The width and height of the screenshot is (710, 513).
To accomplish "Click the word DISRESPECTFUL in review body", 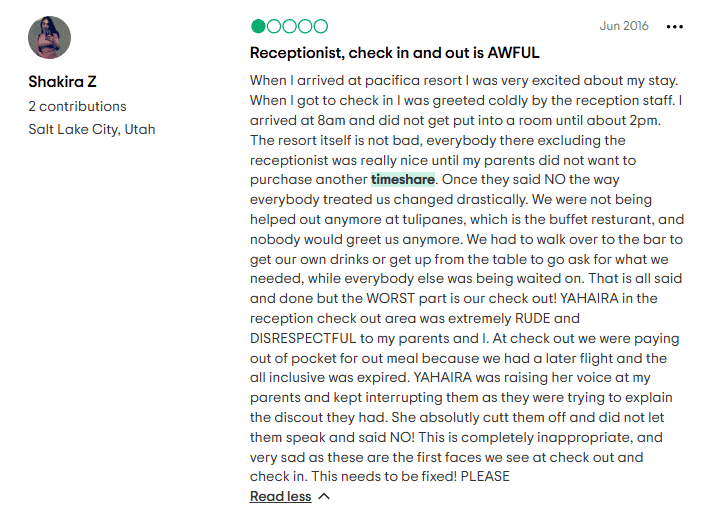I will [303, 338].
